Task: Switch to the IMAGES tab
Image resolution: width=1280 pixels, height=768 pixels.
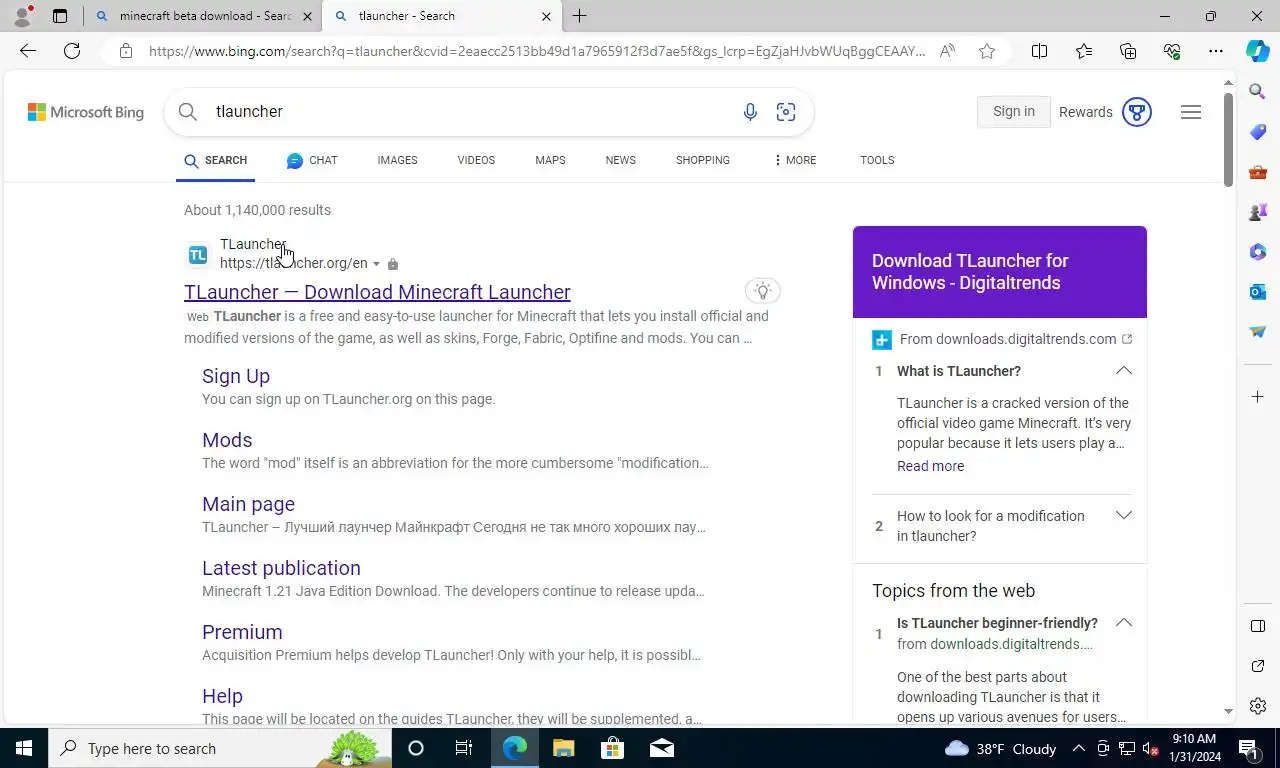Action: pos(398,160)
